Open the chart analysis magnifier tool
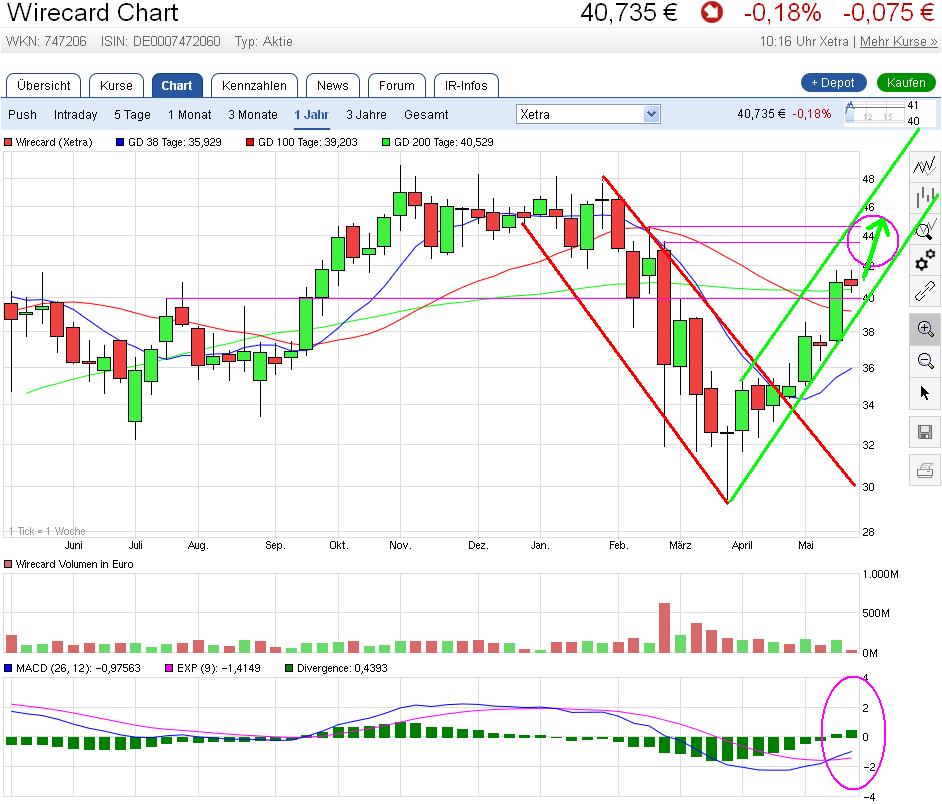This screenshot has width=942, height=804. tap(925, 230)
